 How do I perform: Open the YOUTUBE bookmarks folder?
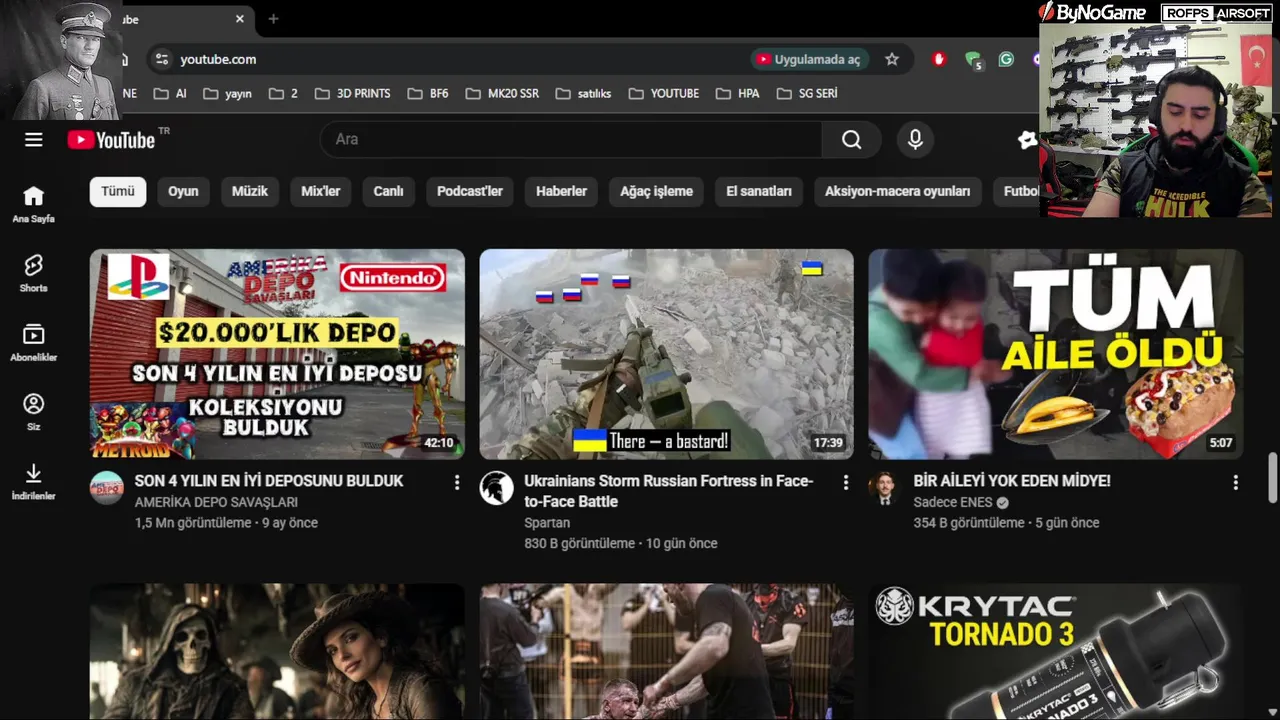click(x=664, y=93)
